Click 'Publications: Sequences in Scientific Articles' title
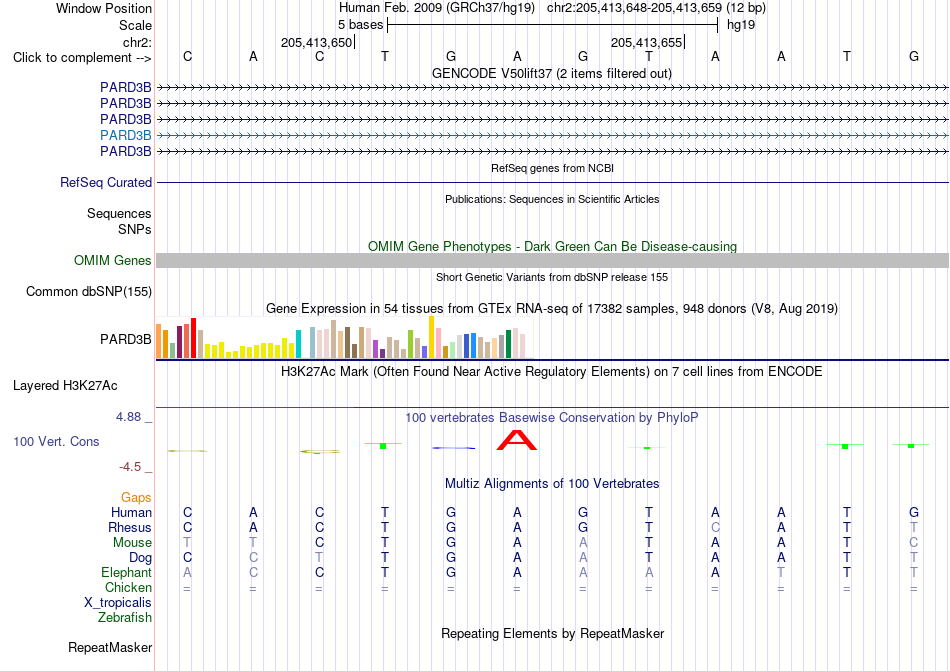The image size is (950, 671). click(552, 199)
